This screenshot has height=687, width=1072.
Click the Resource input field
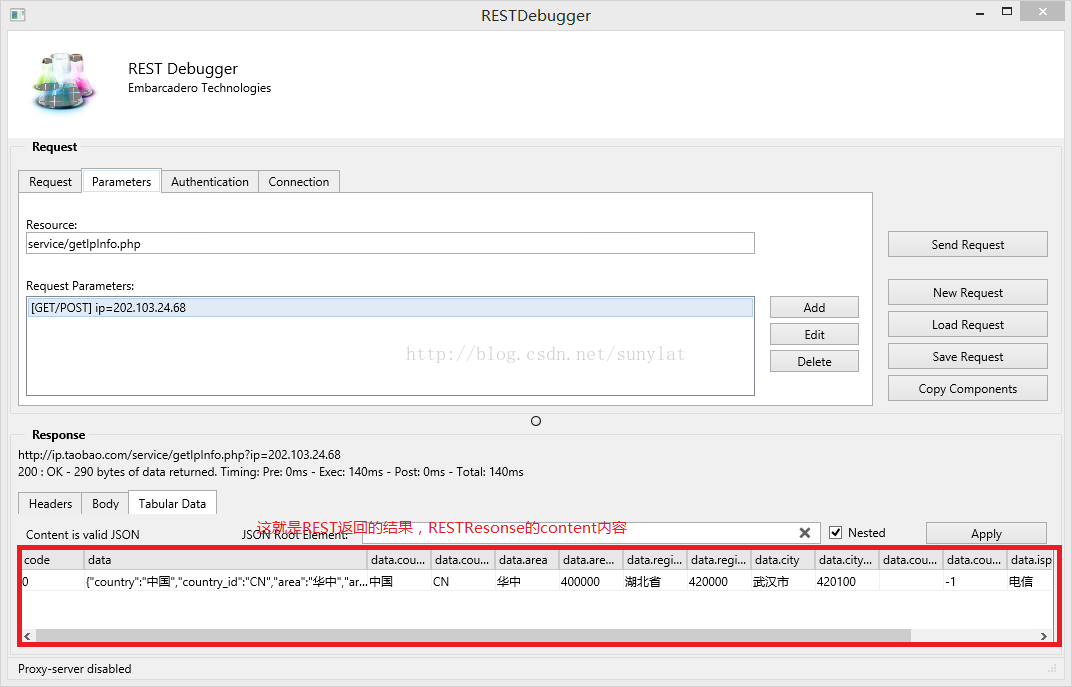click(390, 243)
